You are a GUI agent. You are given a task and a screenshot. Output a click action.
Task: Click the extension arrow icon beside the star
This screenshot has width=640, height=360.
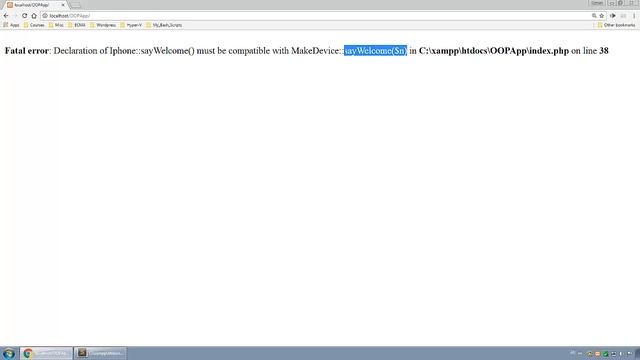pyautogui.click(x=613, y=16)
